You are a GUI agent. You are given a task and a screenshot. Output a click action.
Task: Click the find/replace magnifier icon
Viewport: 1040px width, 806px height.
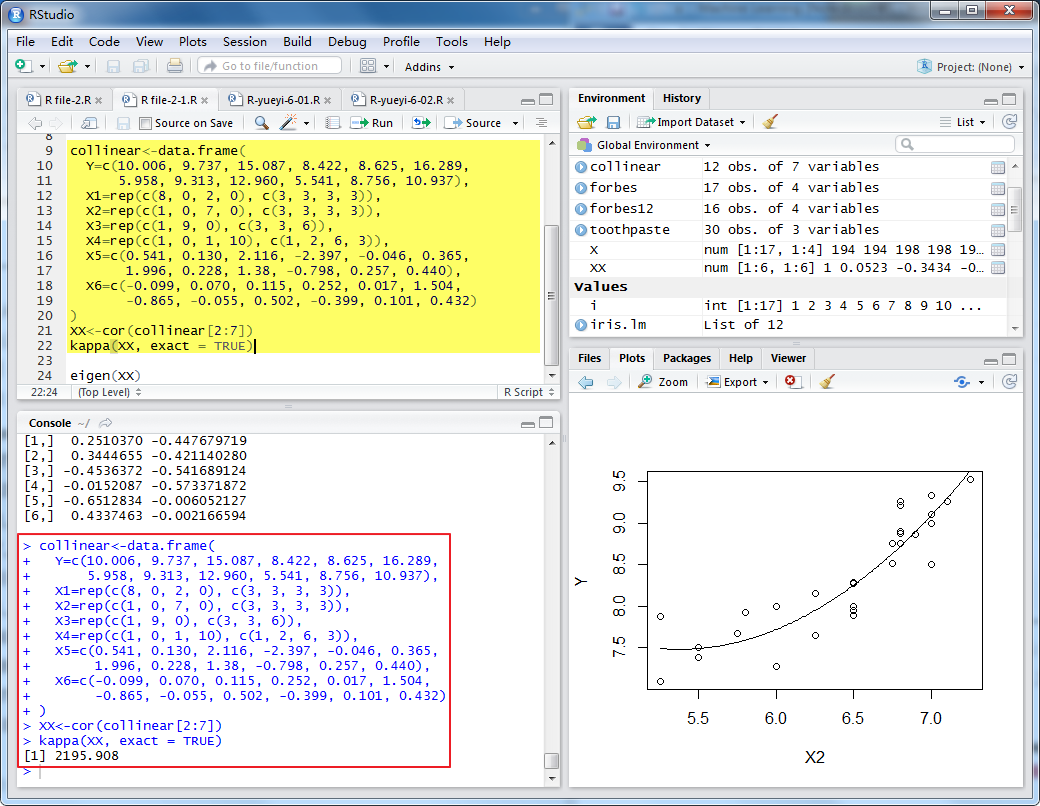pos(261,123)
